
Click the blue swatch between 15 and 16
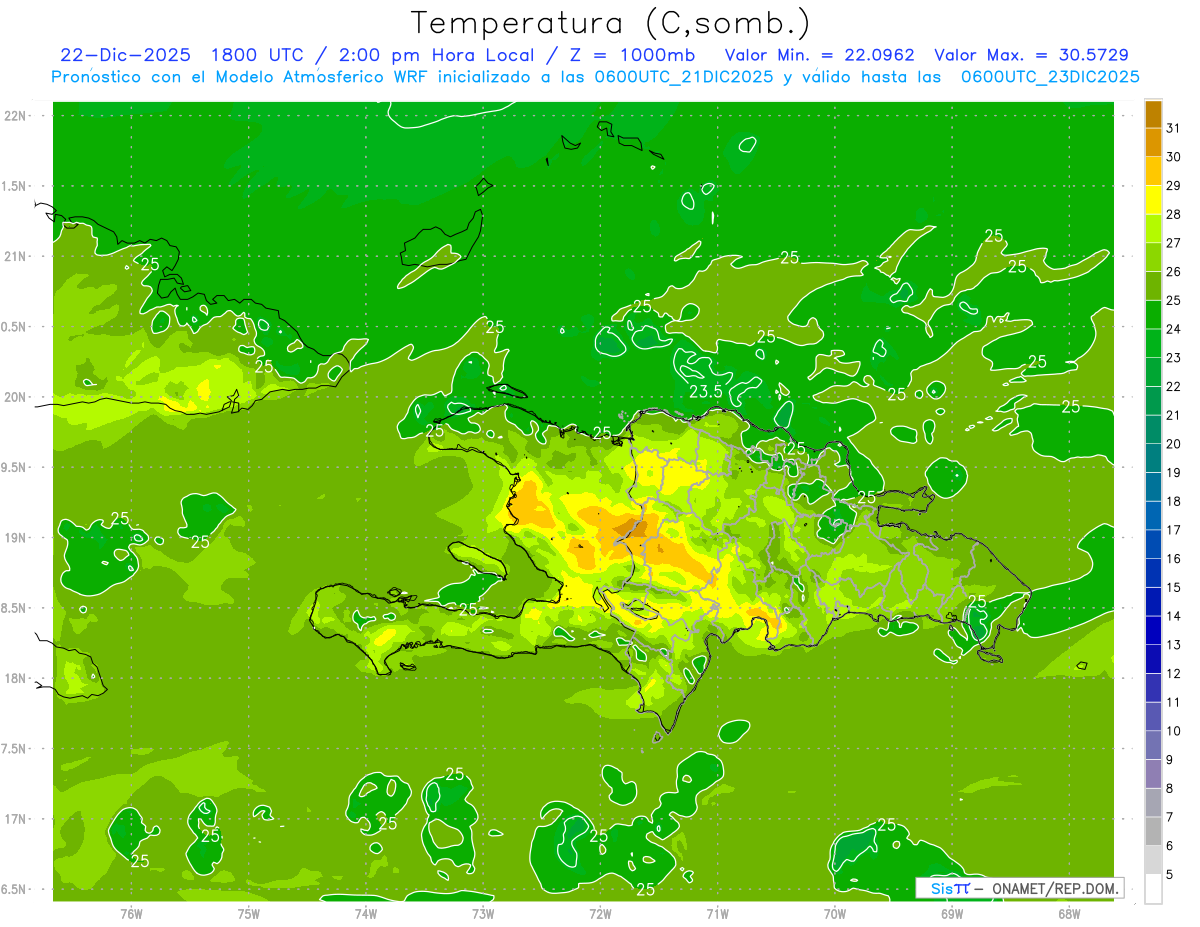pos(1153,573)
